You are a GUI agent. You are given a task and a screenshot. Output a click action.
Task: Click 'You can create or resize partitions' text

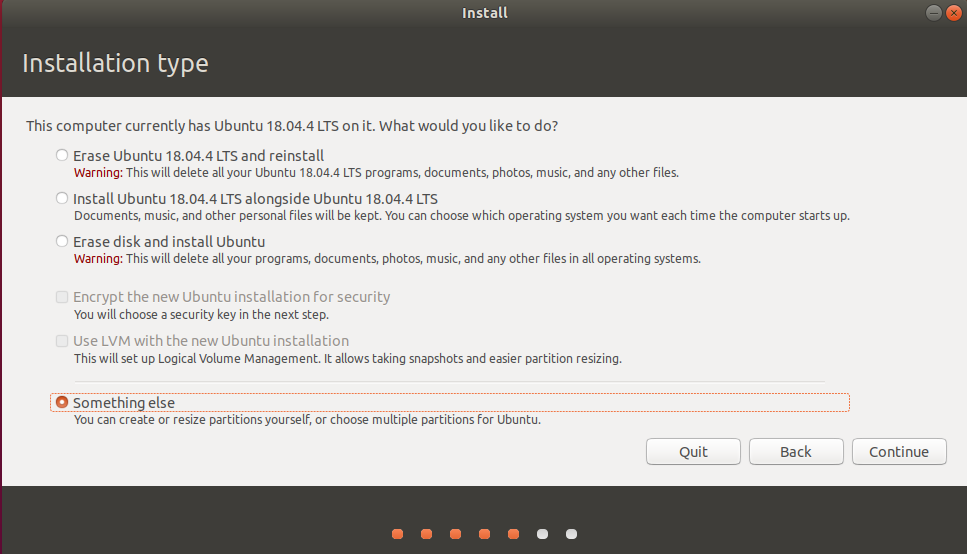(x=307, y=420)
